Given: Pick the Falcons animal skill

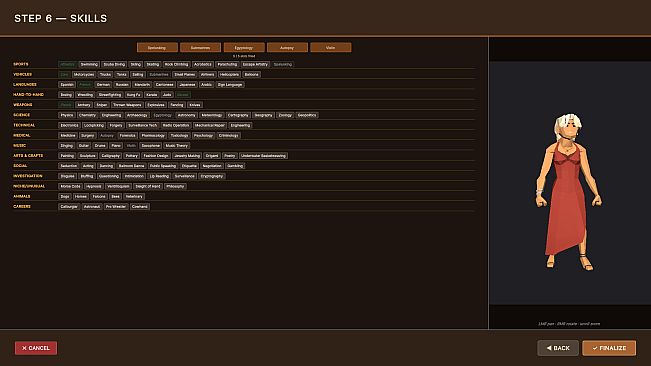Looking at the screenshot, I should click(99, 196).
